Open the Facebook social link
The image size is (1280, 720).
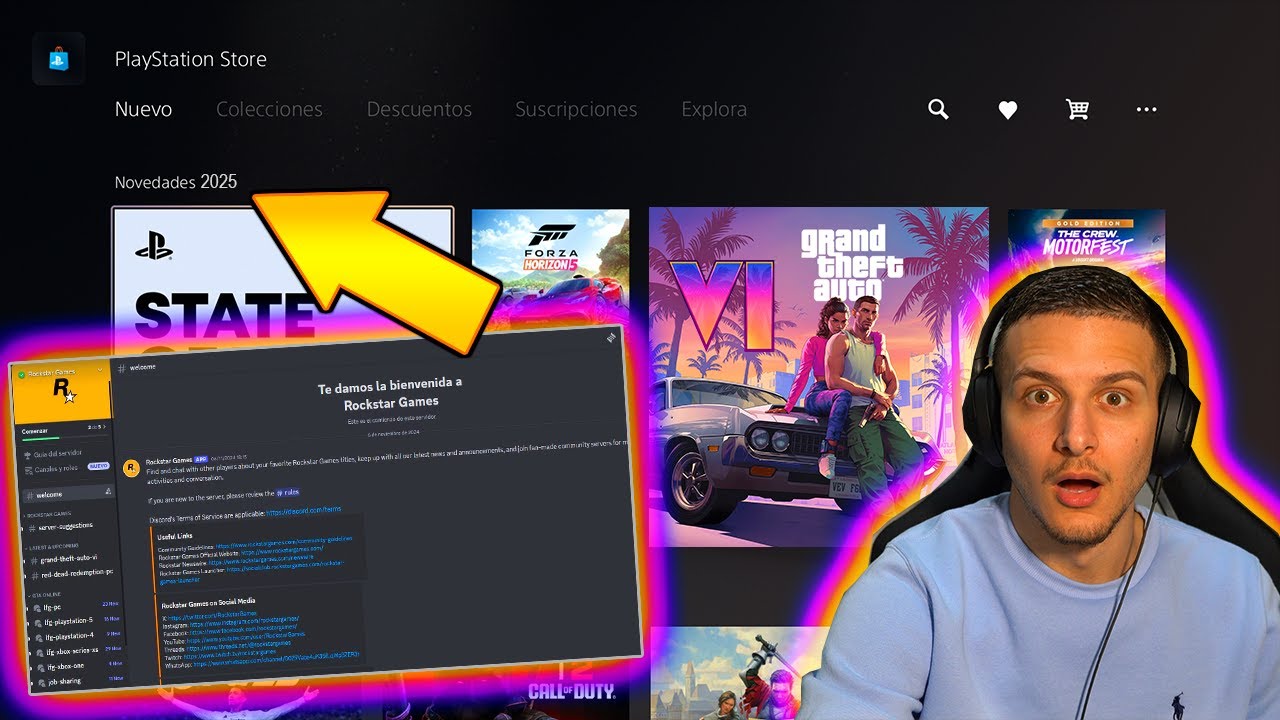(243, 629)
